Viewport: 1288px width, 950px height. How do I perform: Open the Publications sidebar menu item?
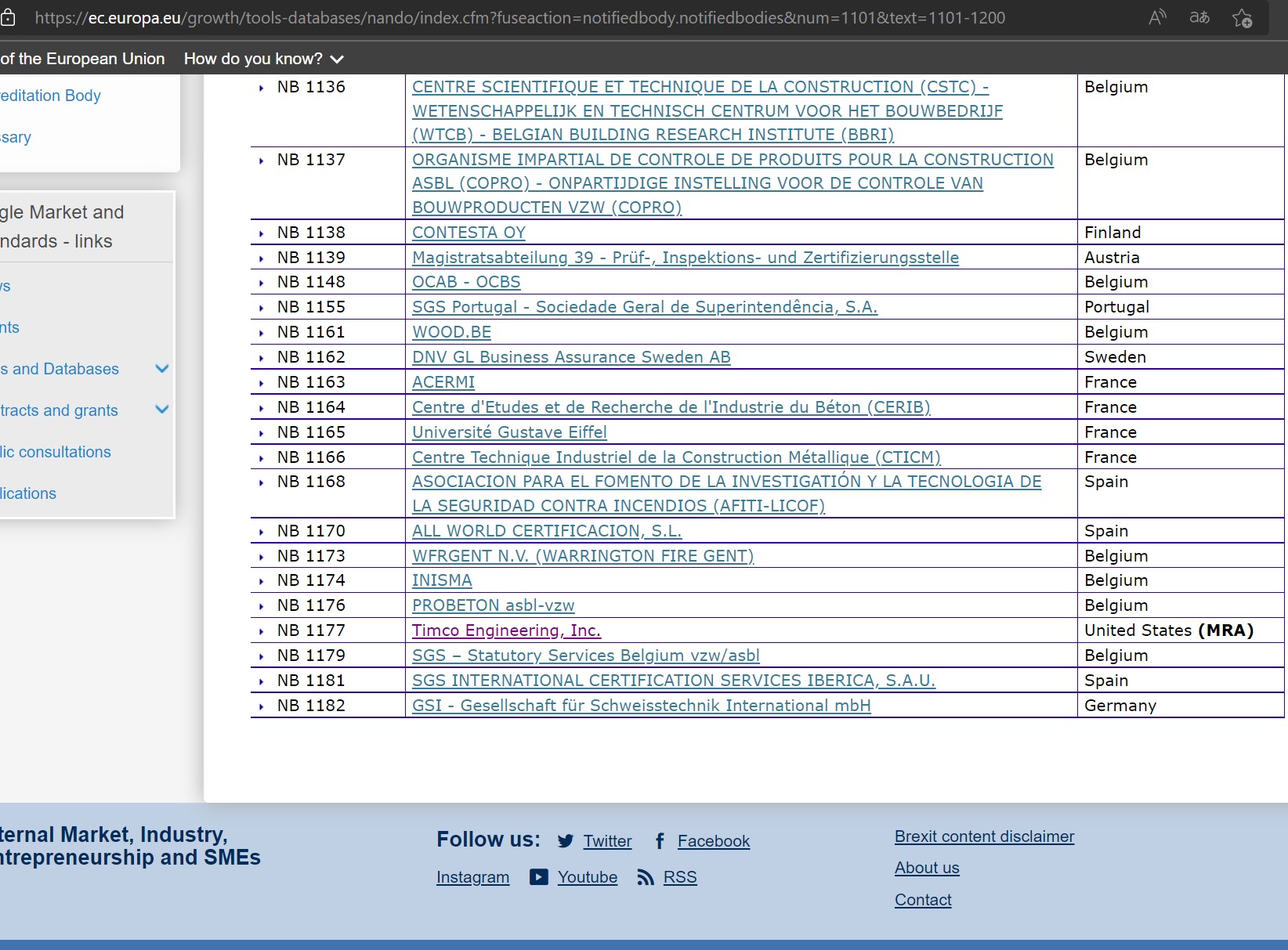click(28, 493)
